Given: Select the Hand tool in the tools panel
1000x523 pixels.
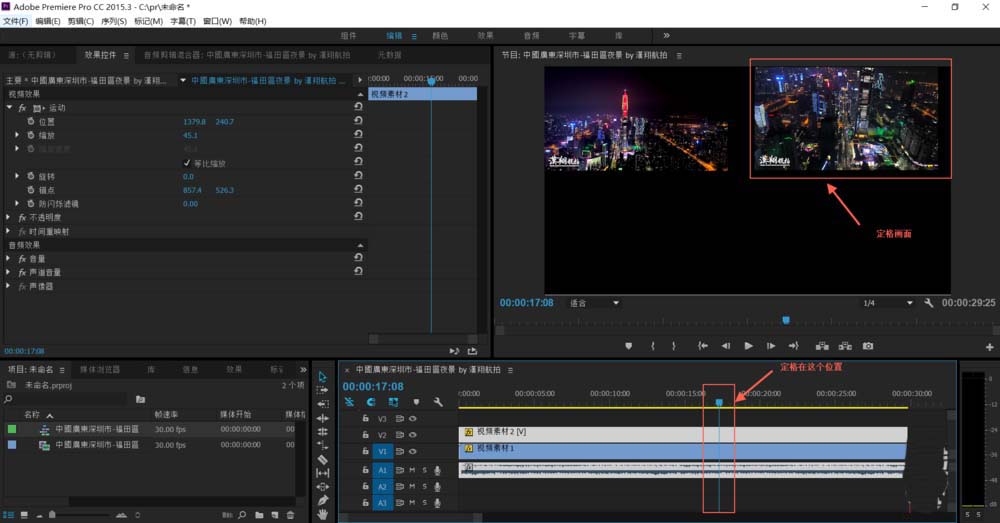Looking at the screenshot, I should (x=322, y=513).
